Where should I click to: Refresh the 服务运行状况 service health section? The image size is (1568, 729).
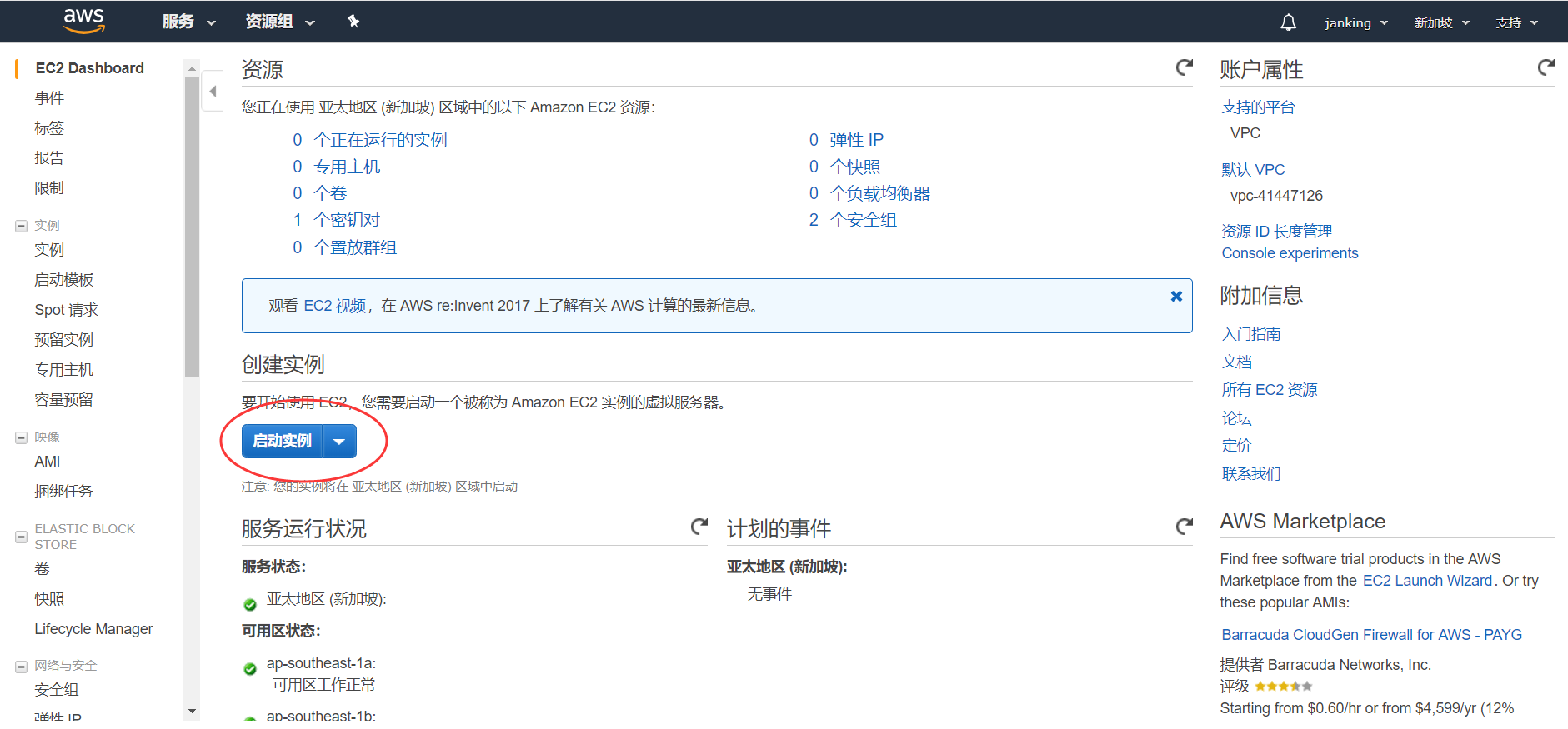coord(699,527)
